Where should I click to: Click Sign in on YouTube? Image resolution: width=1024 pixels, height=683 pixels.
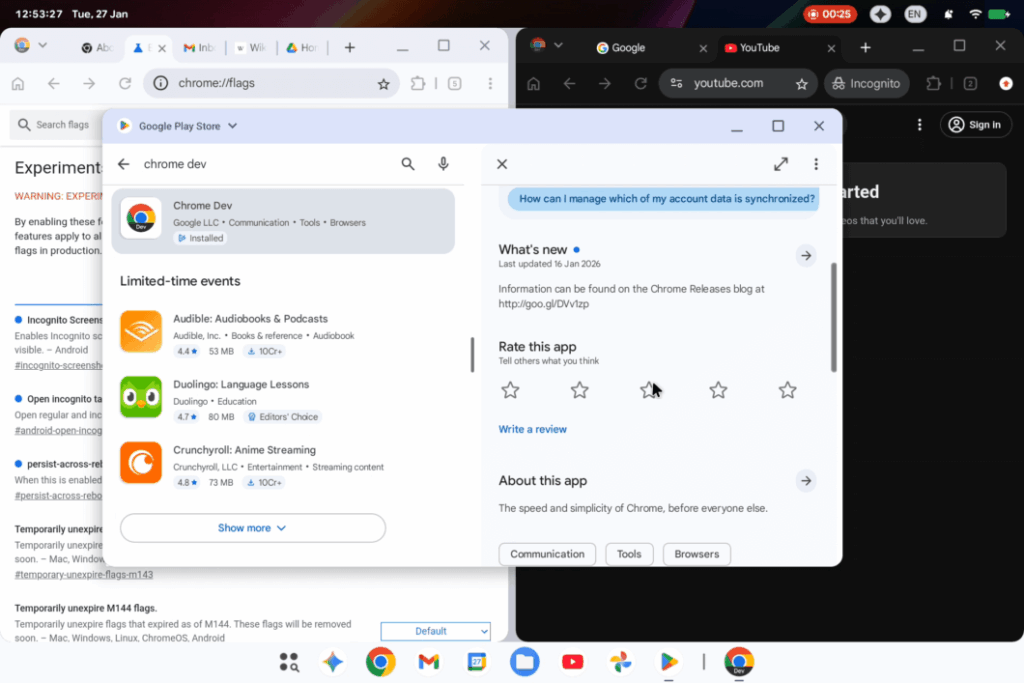tap(975, 124)
